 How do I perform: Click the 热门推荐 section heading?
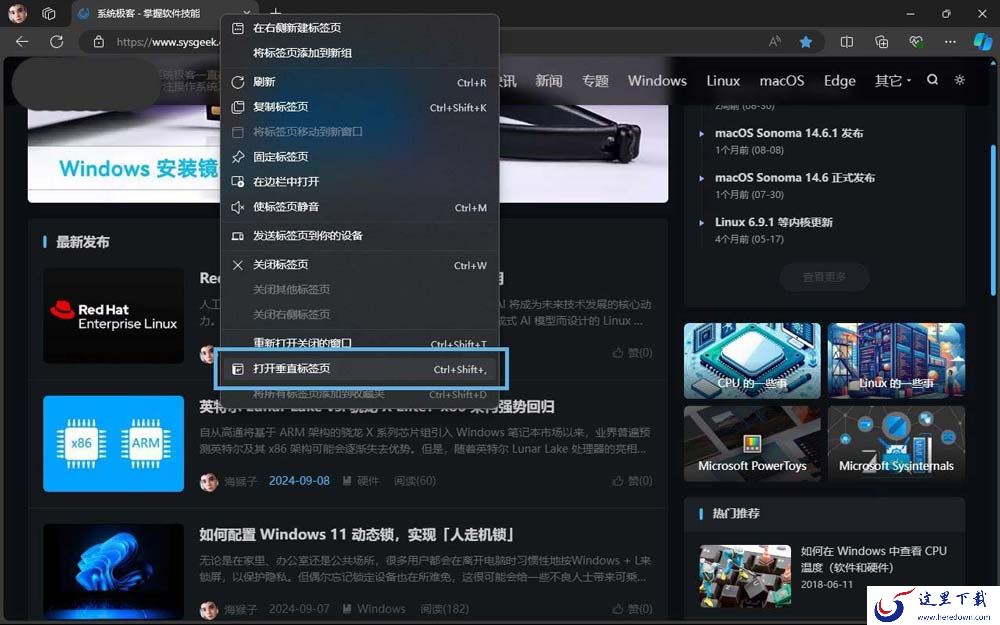pos(736,513)
